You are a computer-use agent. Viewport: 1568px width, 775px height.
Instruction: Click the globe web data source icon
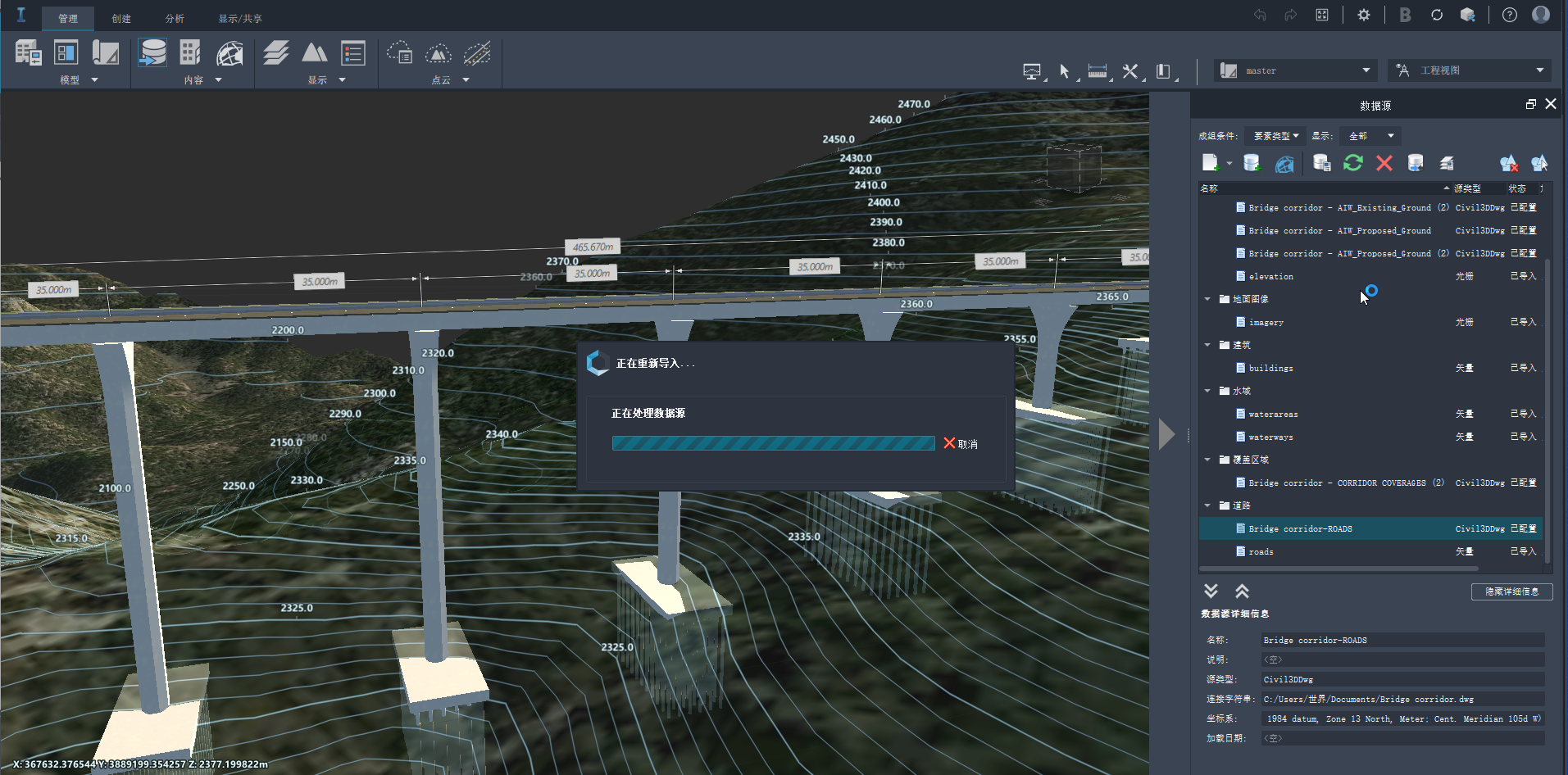pos(1284,164)
